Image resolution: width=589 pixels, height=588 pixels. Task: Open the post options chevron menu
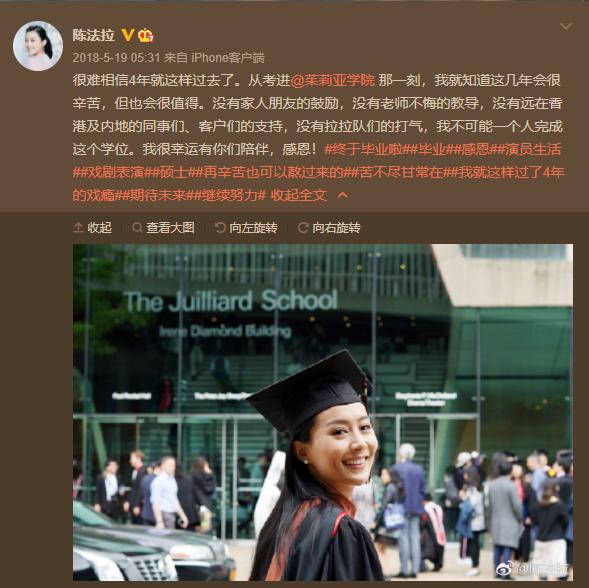pos(566,26)
